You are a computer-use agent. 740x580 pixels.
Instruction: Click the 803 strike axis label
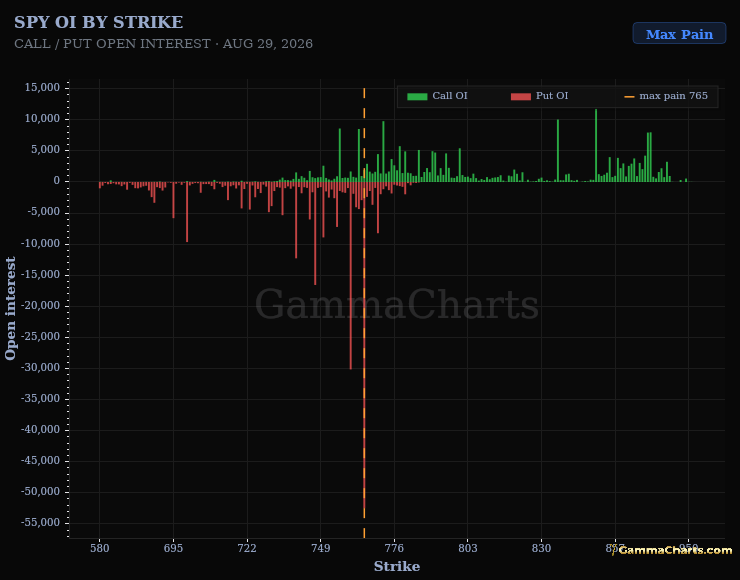pos(468,548)
